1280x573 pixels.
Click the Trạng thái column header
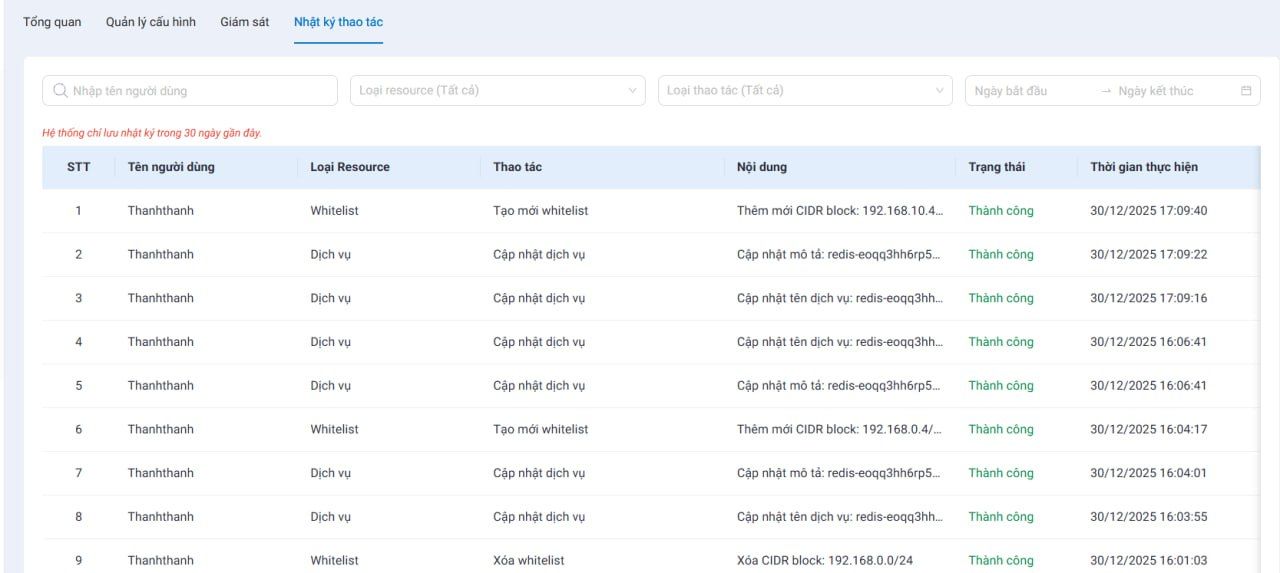[997, 167]
